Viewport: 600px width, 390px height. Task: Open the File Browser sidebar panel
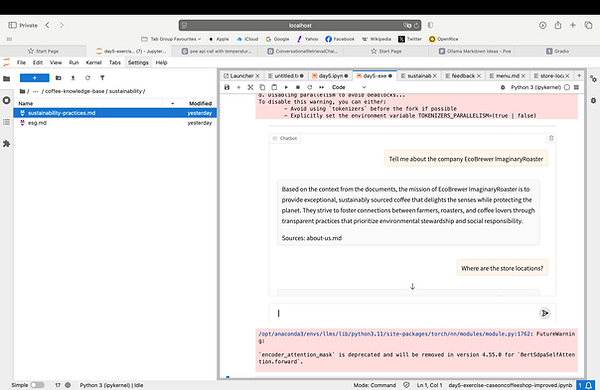[x=7, y=78]
